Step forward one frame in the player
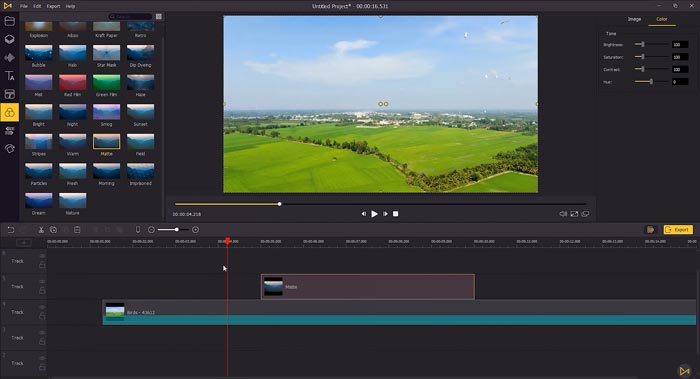The height and width of the screenshot is (379, 700). (385, 214)
